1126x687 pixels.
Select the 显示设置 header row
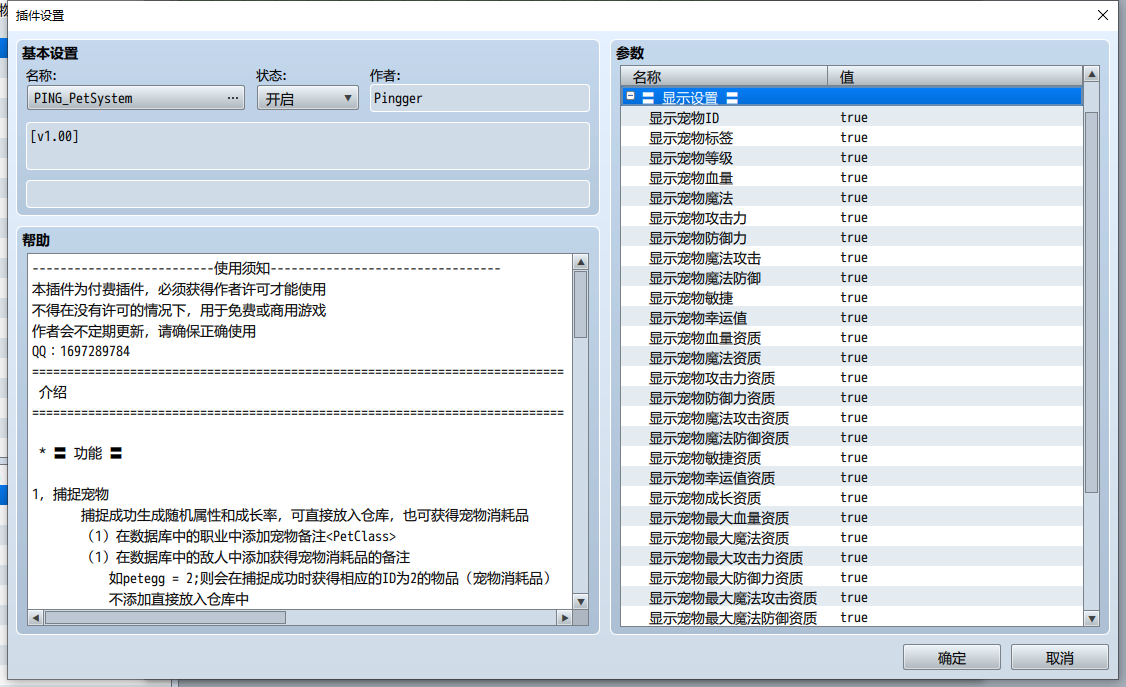[x=852, y=97]
